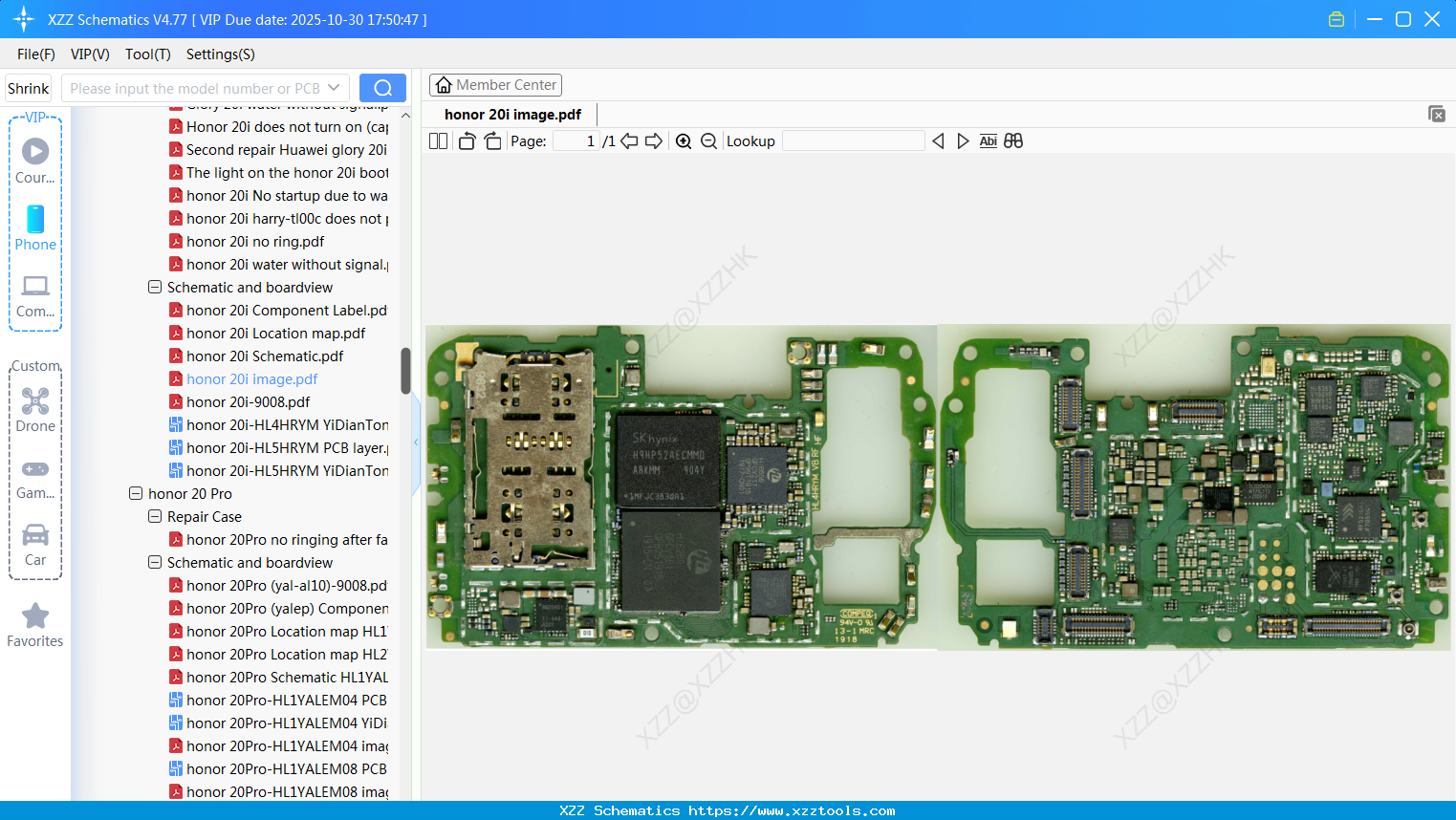Open the model number dropdown arrow
The width and height of the screenshot is (1456, 820).
pyautogui.click(x=334, y=88)
